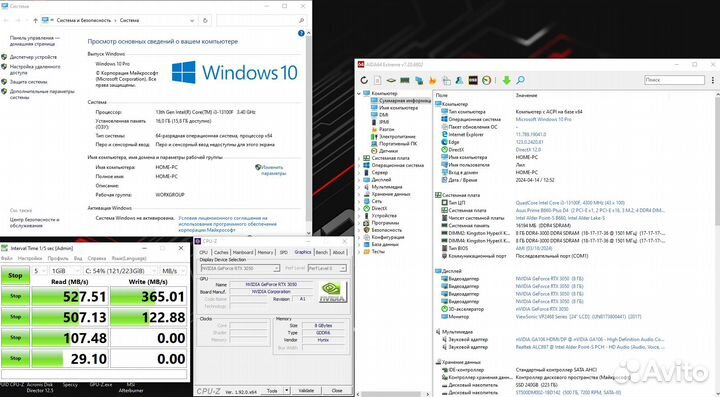Open the Настройки menu in CrystalDiskMark
The width and height of the screenshot is (720, 397).
(30, 258)
